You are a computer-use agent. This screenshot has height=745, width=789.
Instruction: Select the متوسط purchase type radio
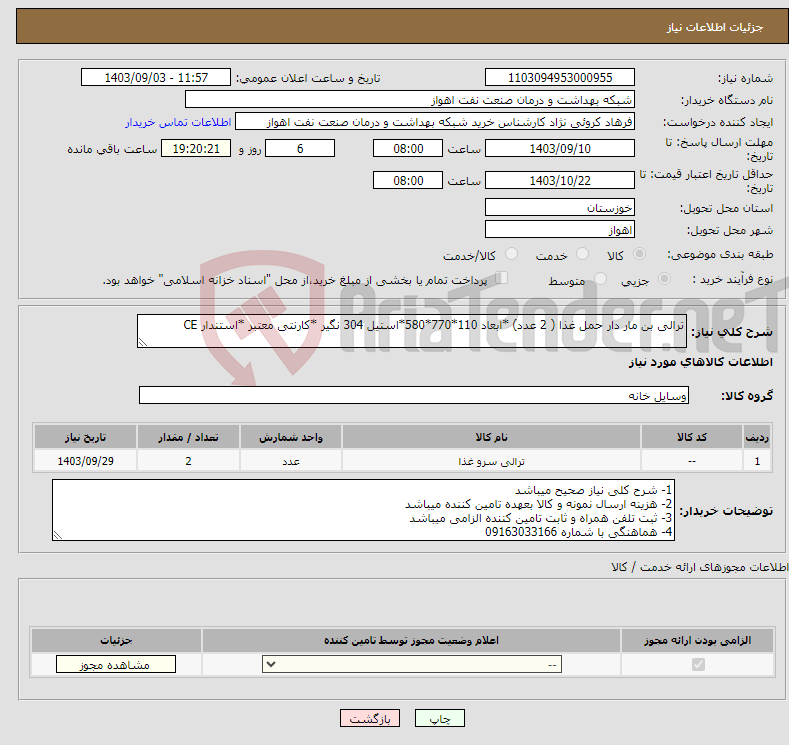coord(600,279)
